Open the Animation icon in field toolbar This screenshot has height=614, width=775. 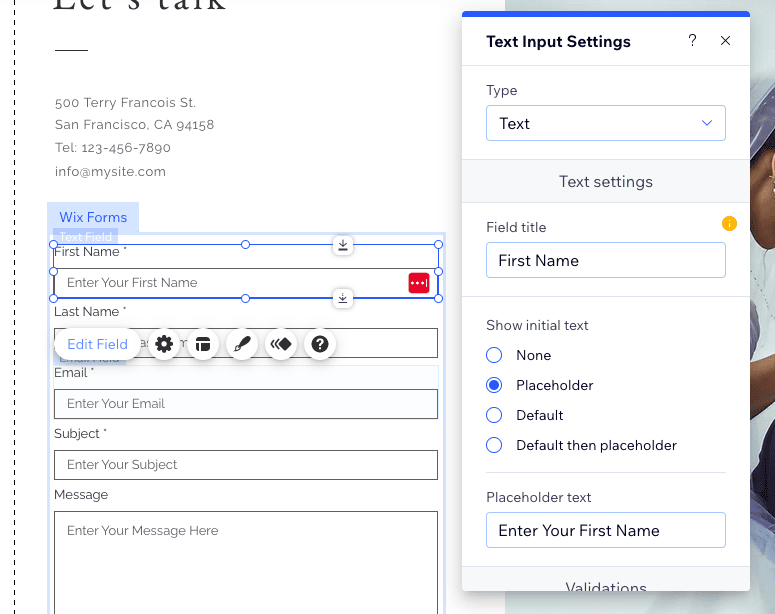(x=281, y=344)
